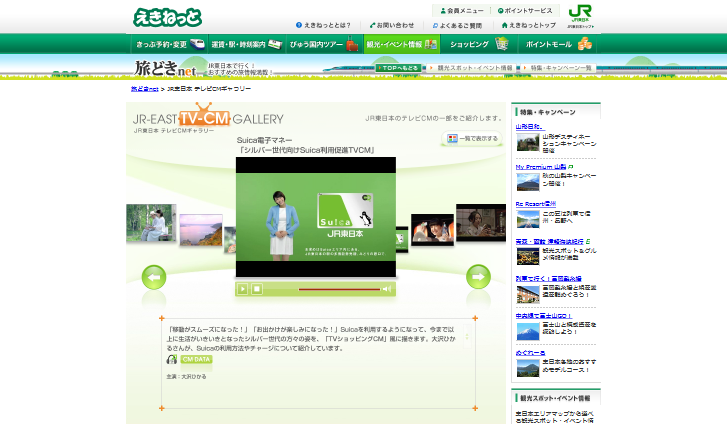This screenshot has height=424, width=727.
Task: Open 観光スポット・イベント情報 tab
Action: click(x=472, y=68)
